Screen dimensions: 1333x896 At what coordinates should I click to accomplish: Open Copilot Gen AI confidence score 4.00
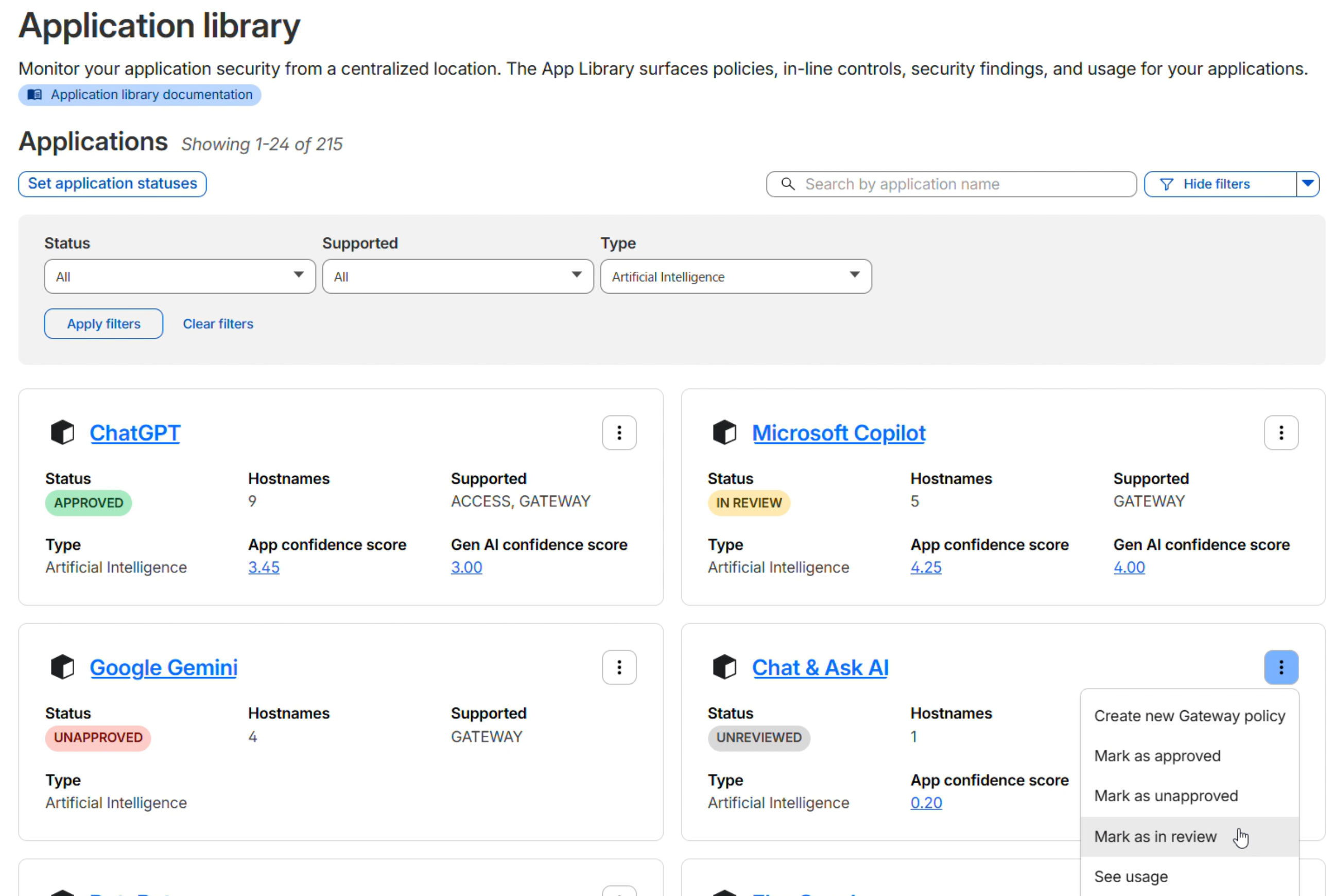(1129, 567)
